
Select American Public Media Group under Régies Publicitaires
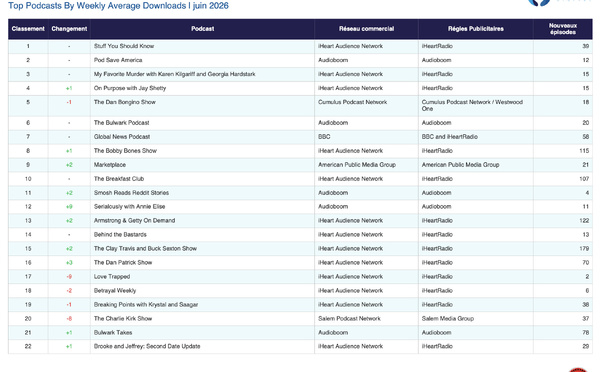(x=460, y=165)
